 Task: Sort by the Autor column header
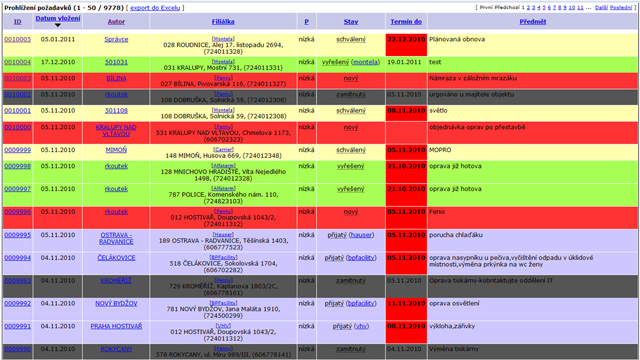pyautogui.click(x=116, y=22)
